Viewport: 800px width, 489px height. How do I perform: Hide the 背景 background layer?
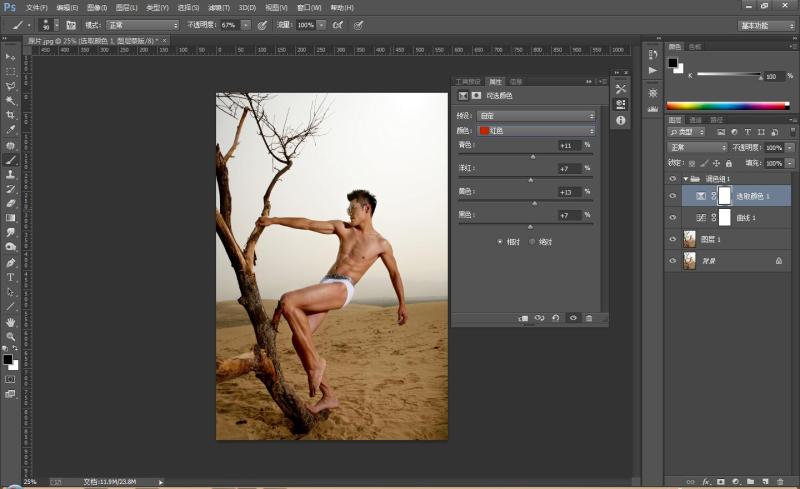672,261
